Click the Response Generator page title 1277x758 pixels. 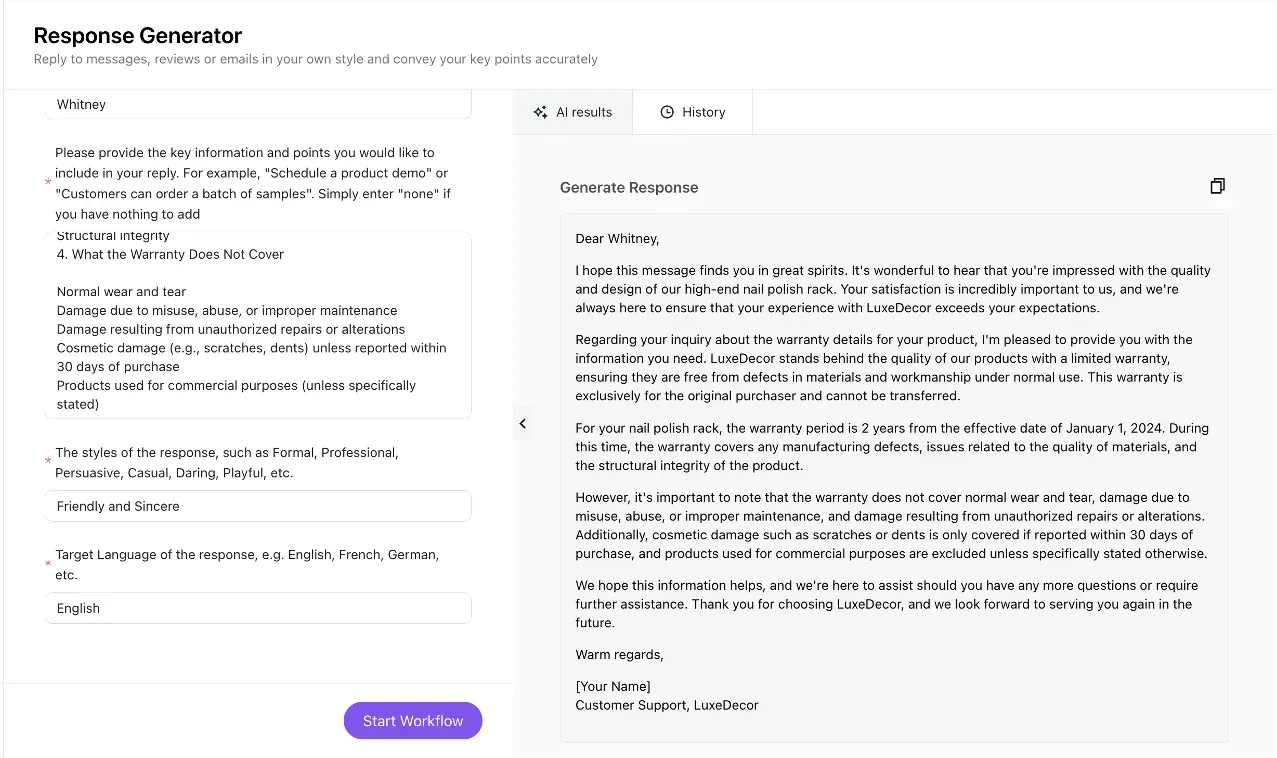click(138, 35)
